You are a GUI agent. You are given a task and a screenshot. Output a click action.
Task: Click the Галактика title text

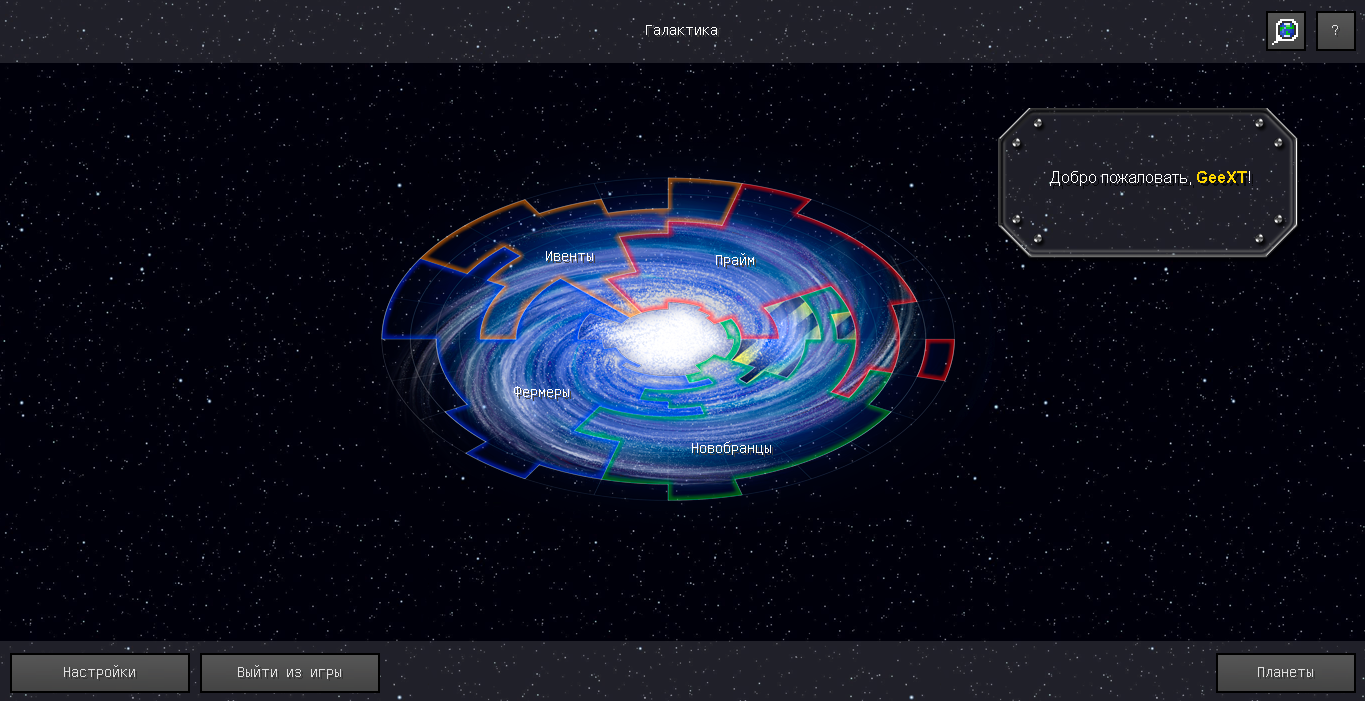pos(681,30)
